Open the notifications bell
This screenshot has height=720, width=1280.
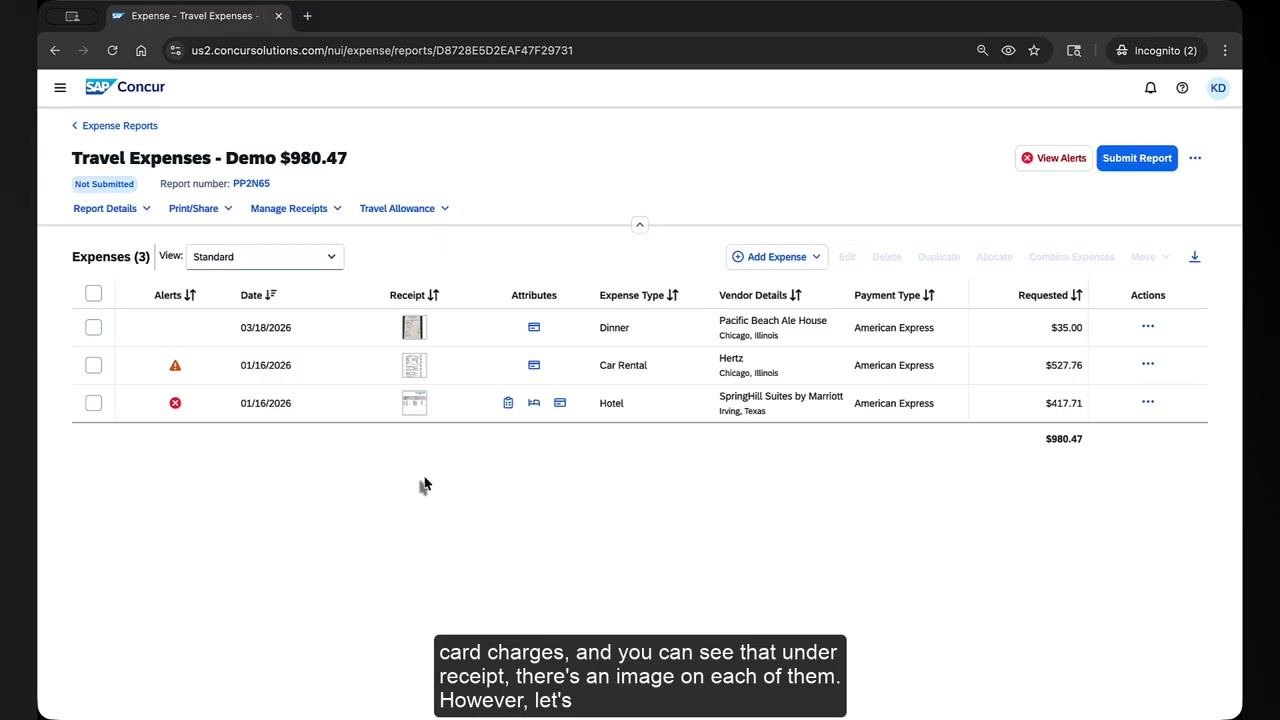pos(1150,88)
